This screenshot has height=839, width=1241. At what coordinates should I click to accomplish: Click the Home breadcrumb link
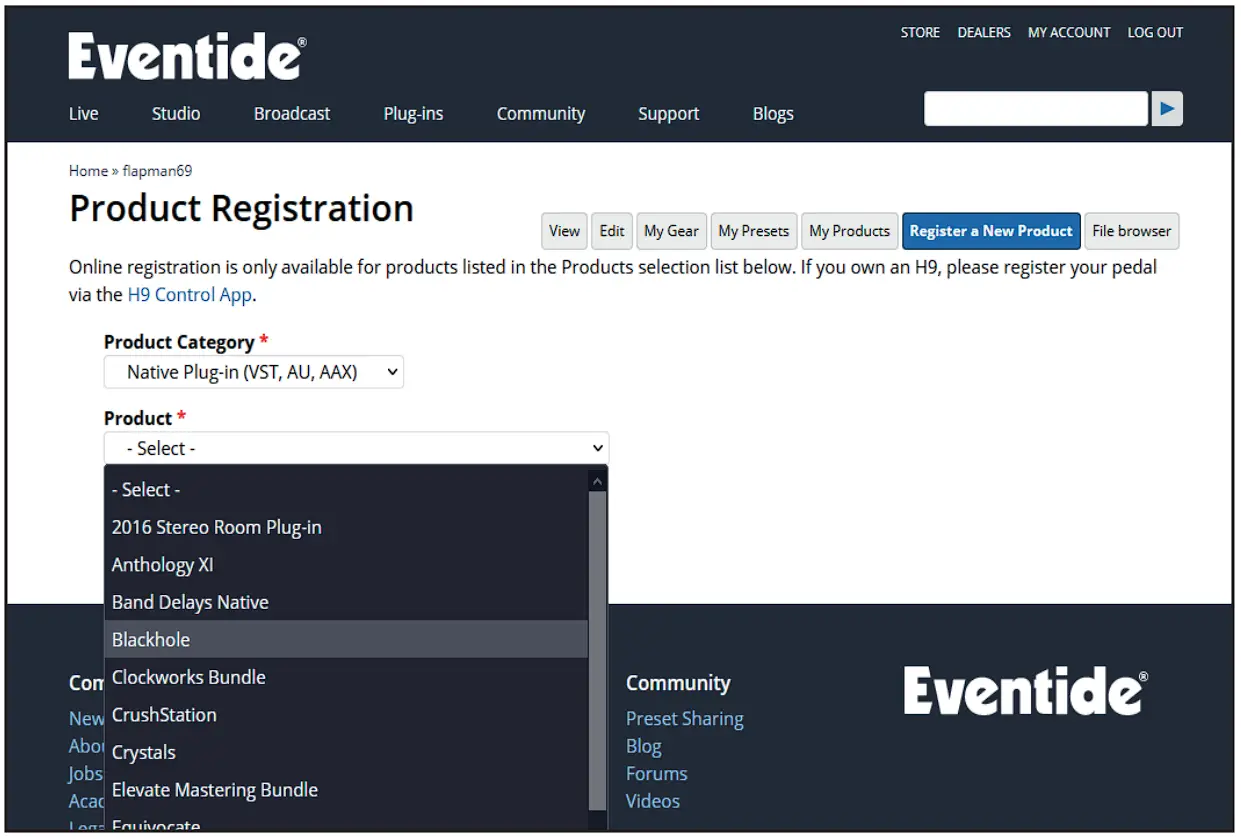[88, 171]
